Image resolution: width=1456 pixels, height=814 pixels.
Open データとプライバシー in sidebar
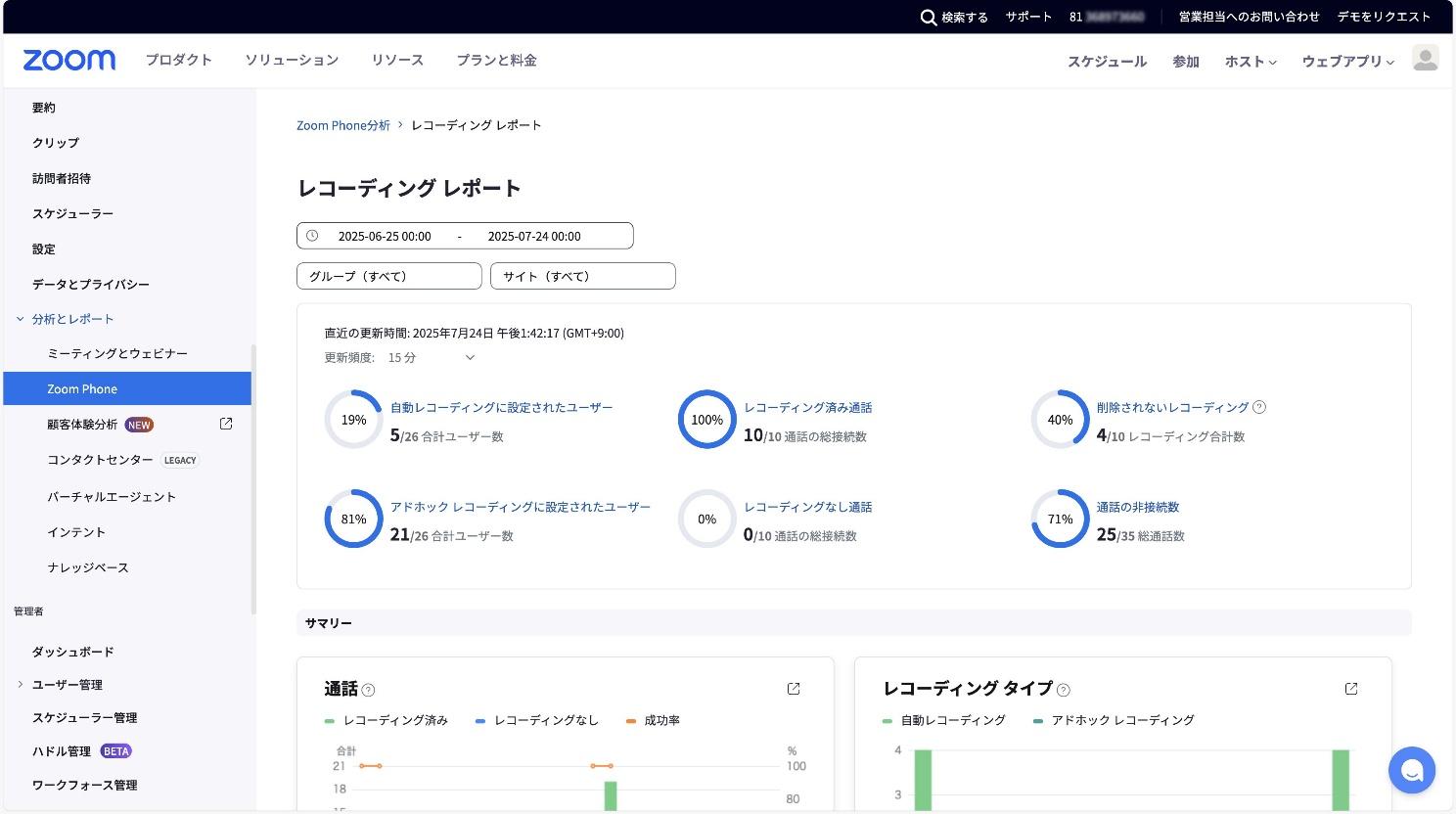[91, 284]
